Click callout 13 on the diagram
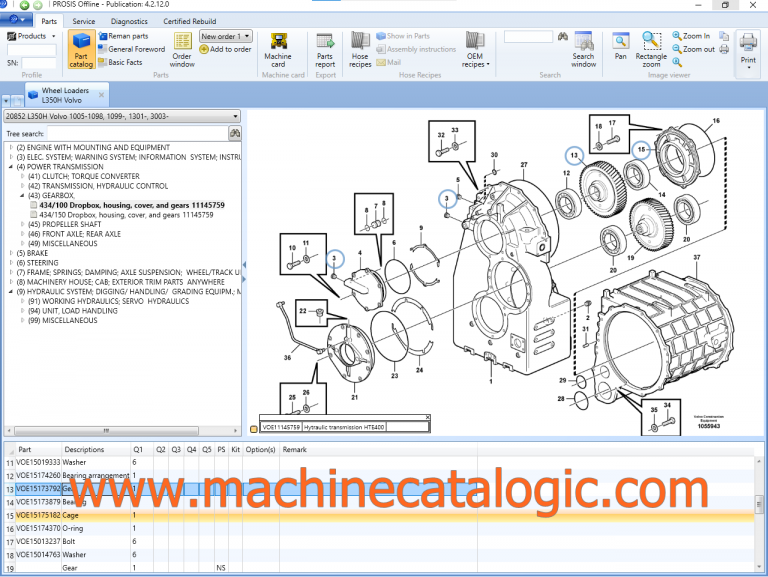This screenshot has height=577, width=768. point(574,155)
